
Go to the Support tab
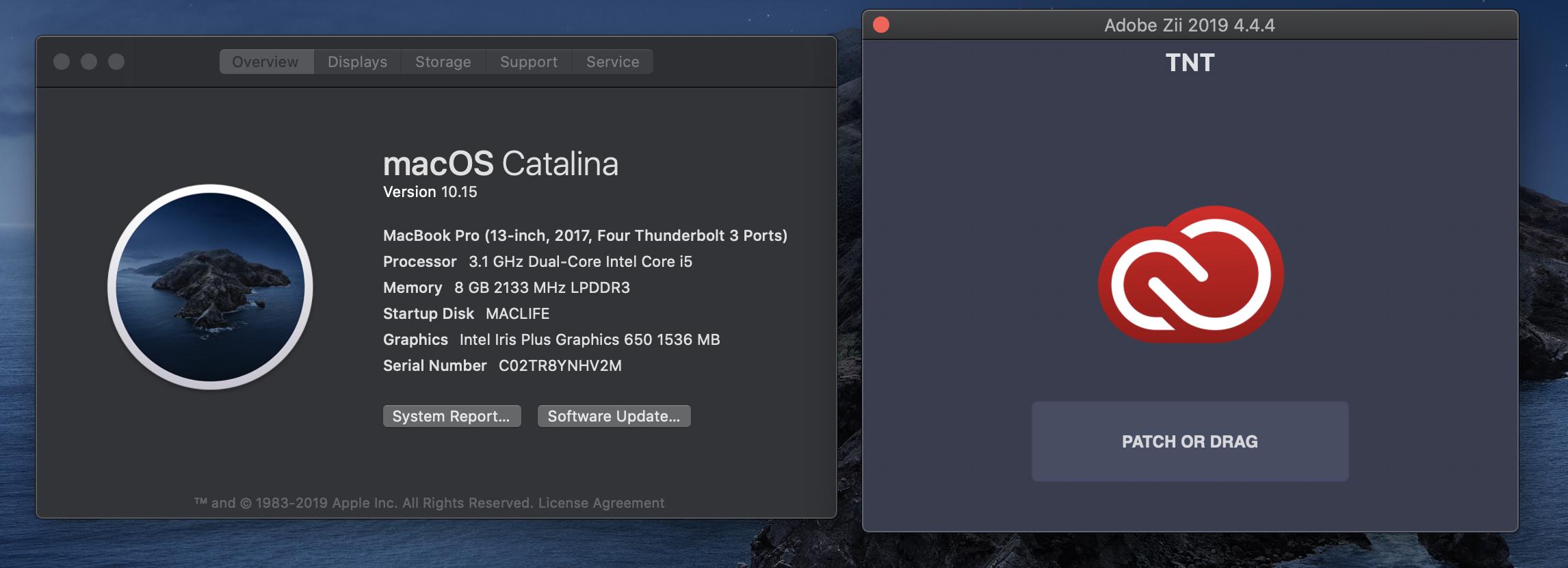(528, 62)
